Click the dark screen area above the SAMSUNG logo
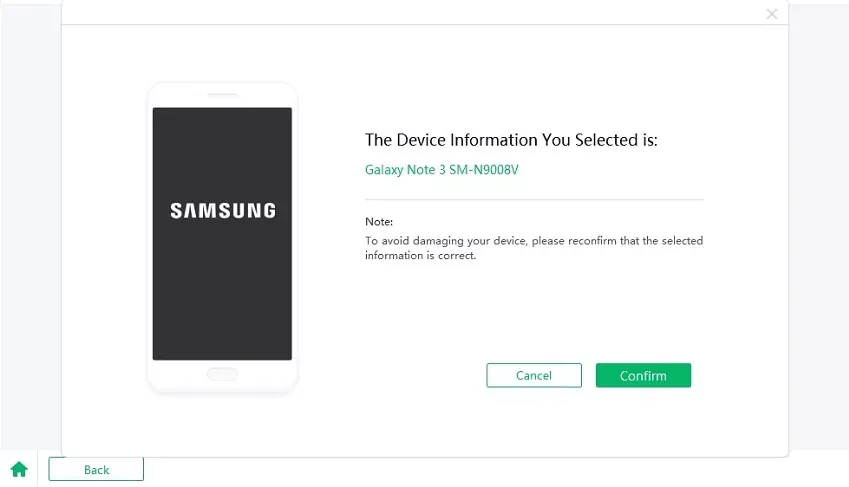 coord(222,150)
